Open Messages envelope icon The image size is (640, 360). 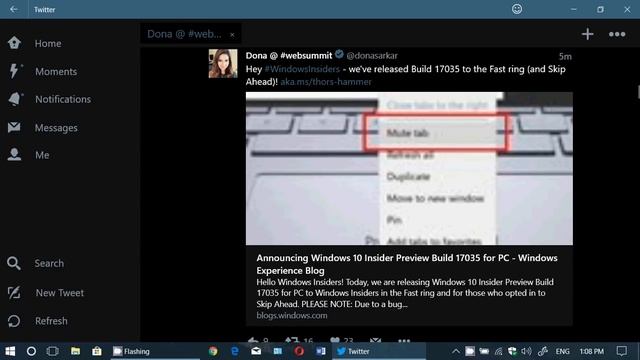click(x=14, y=127)
